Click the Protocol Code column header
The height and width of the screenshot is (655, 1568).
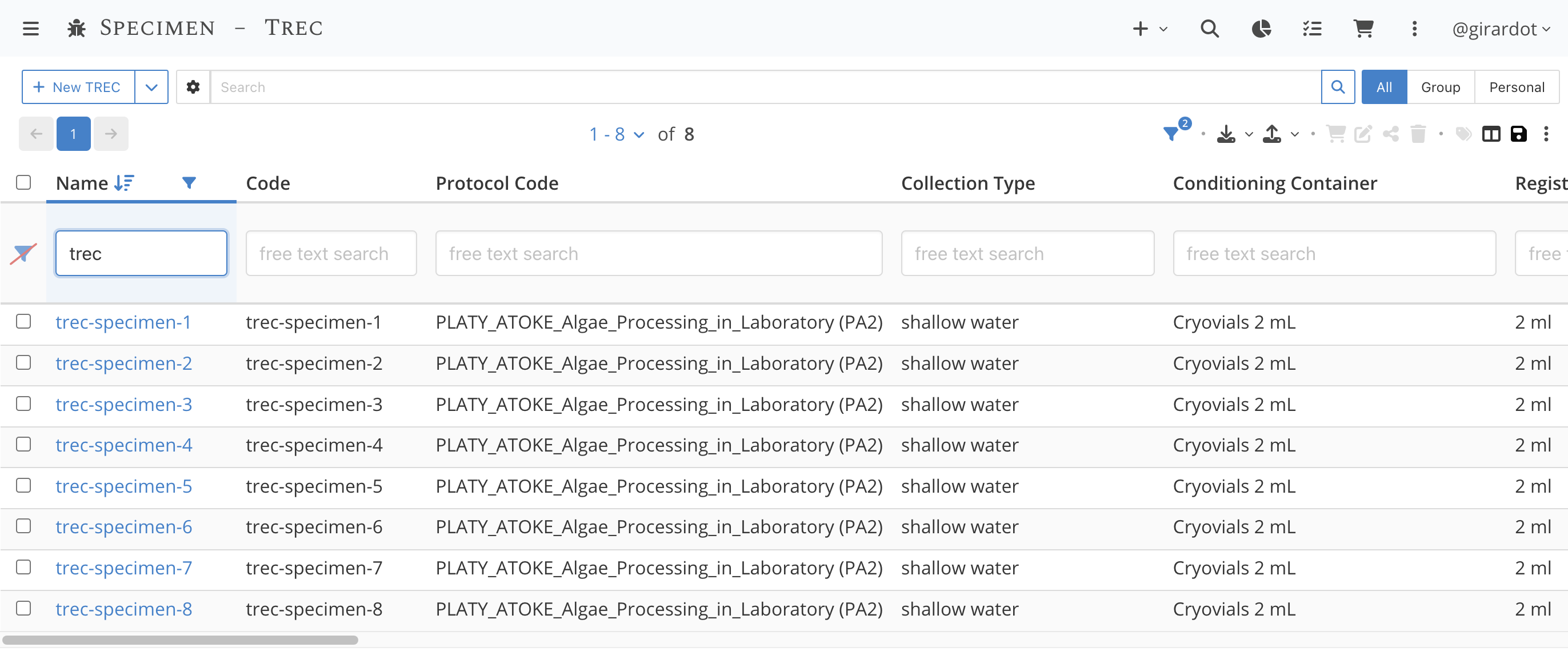point(497,183)
